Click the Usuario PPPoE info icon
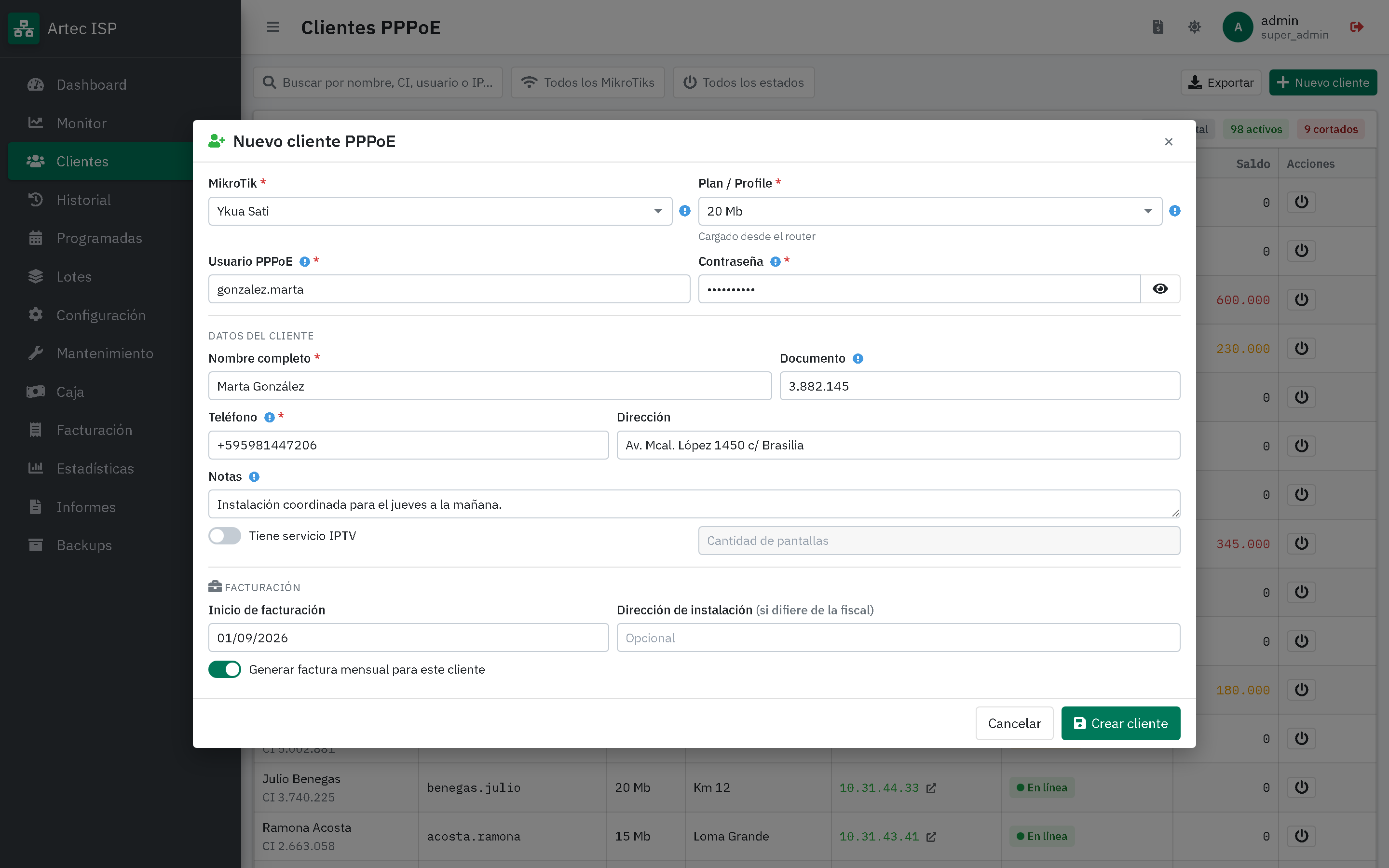Image resolution: width=1389 pixels, height=868 pixels. [x=305, y=262]
